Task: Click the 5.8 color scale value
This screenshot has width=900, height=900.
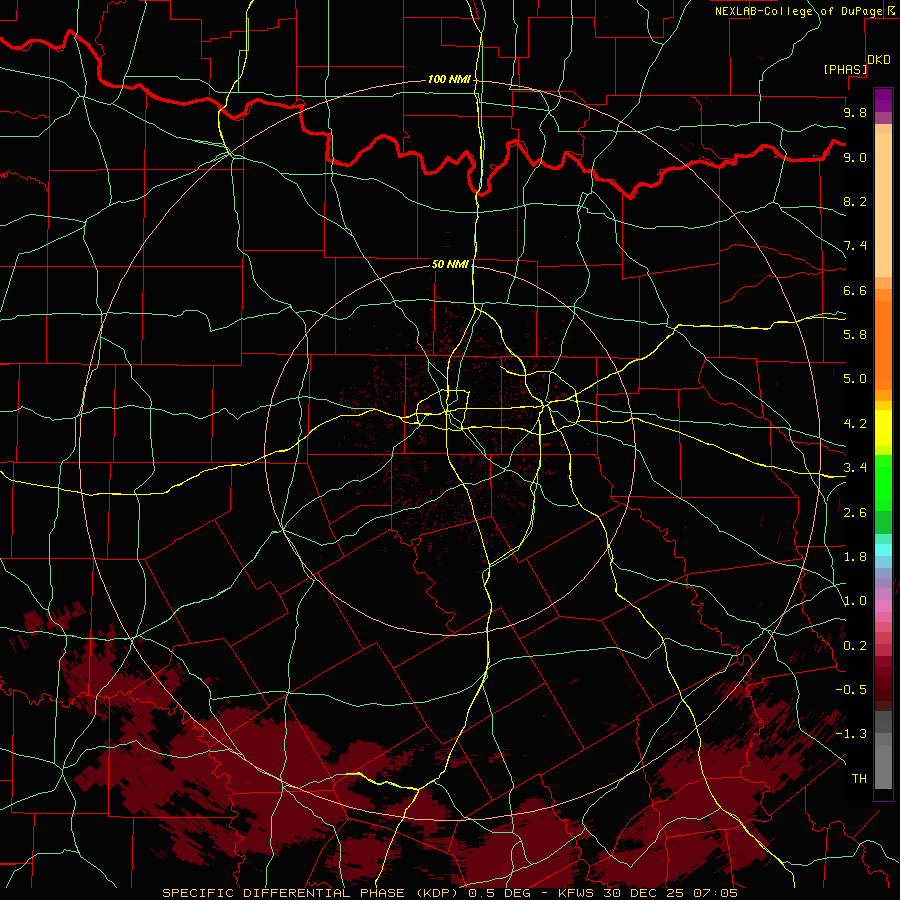Action: click(855, 335)
